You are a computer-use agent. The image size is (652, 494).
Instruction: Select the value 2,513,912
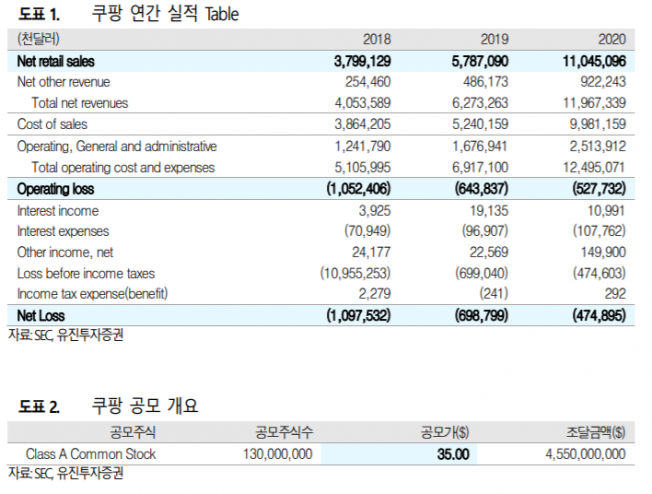pos(598,146)
